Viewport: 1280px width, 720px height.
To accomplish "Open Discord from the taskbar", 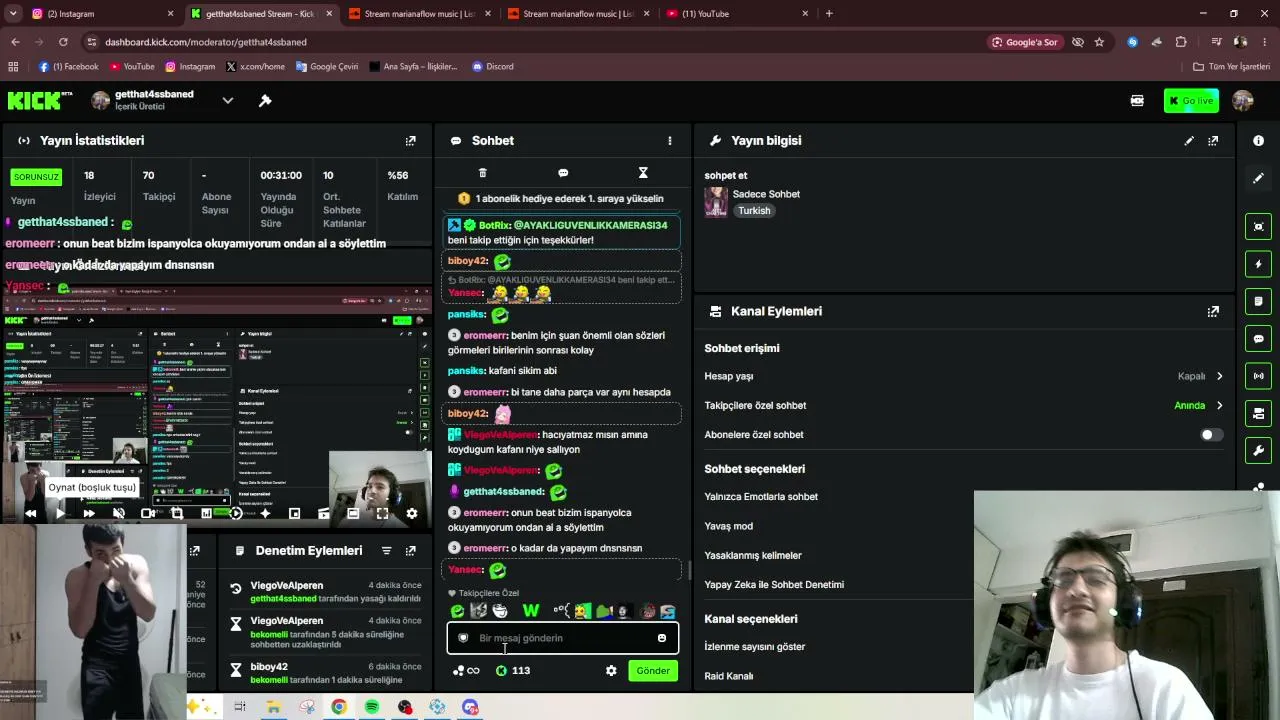I will coord(470,707).
